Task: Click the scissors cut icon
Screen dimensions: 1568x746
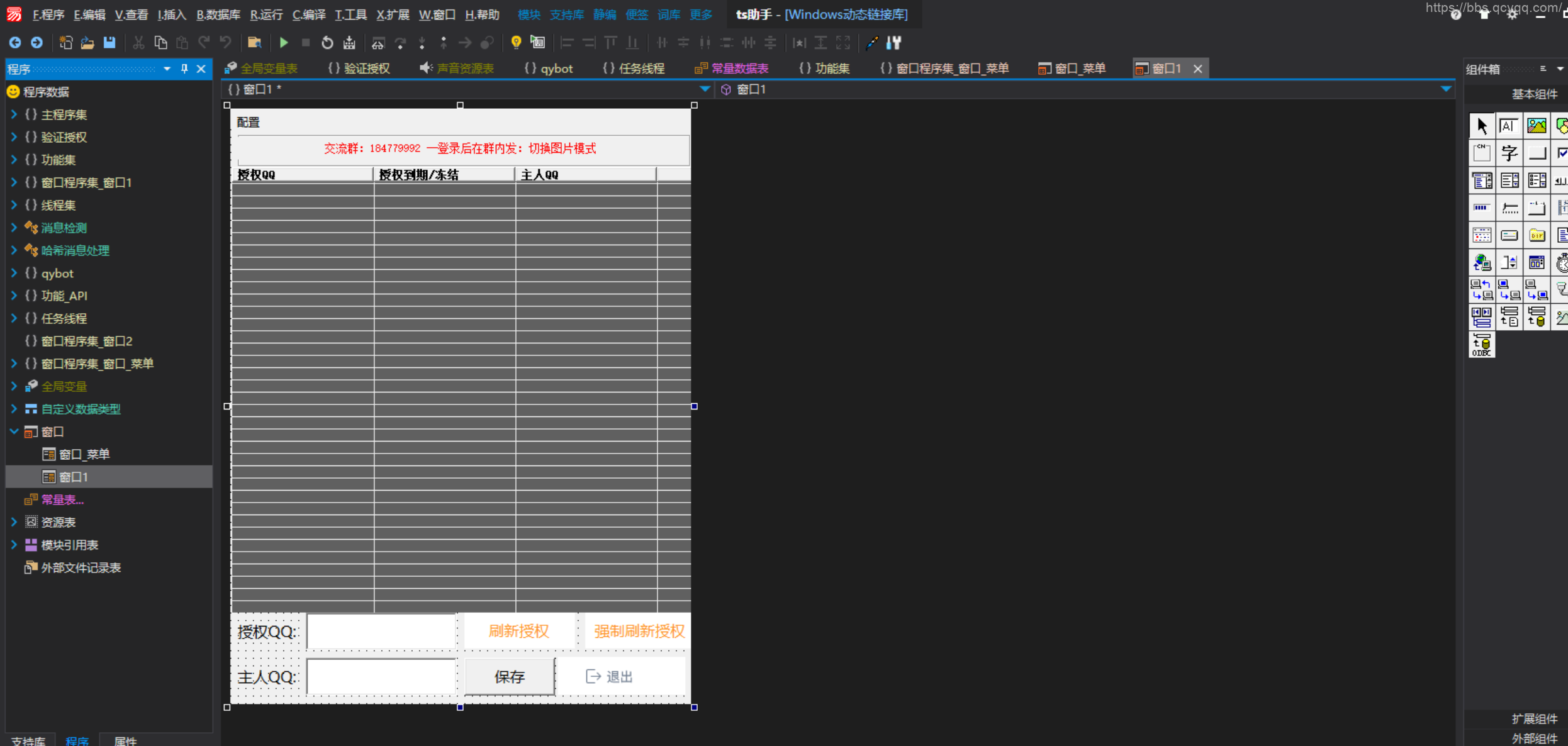Action: click(139, 43)
